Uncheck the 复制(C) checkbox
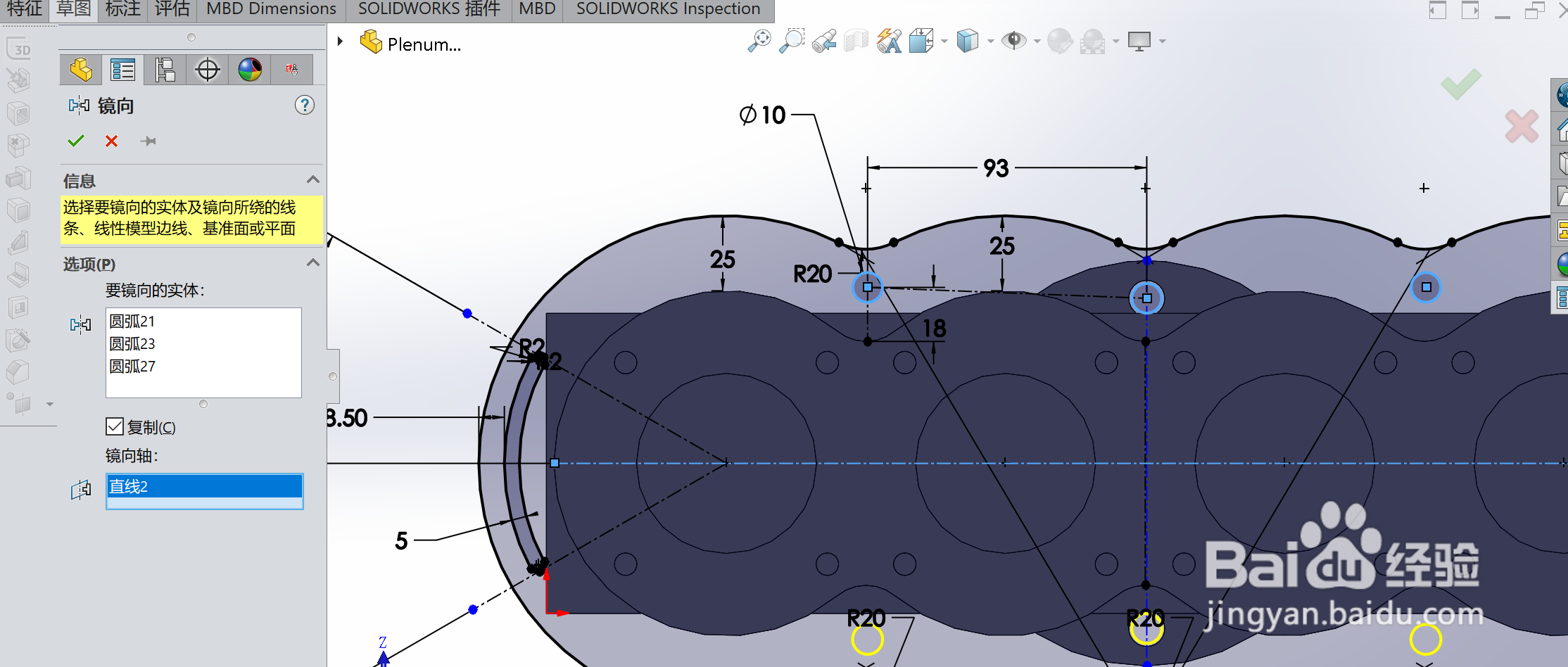 pyautogui.click(x=114, y=426)
